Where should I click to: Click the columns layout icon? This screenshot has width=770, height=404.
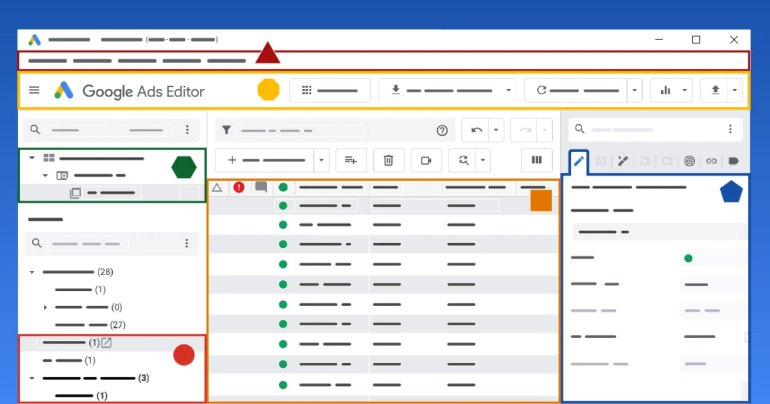[537, 159]
